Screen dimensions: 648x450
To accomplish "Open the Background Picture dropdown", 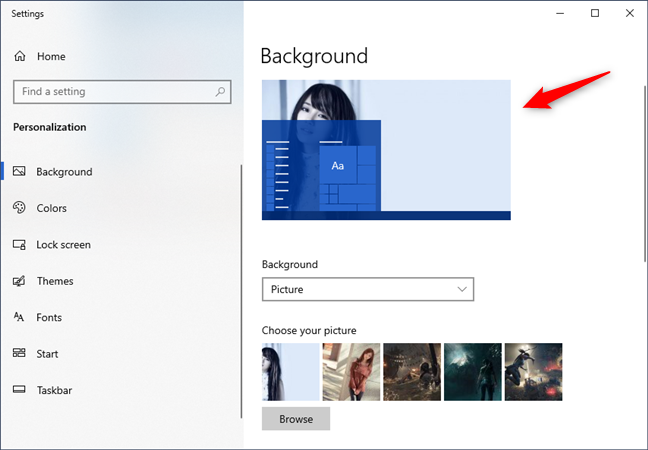I will coord(368,289).
